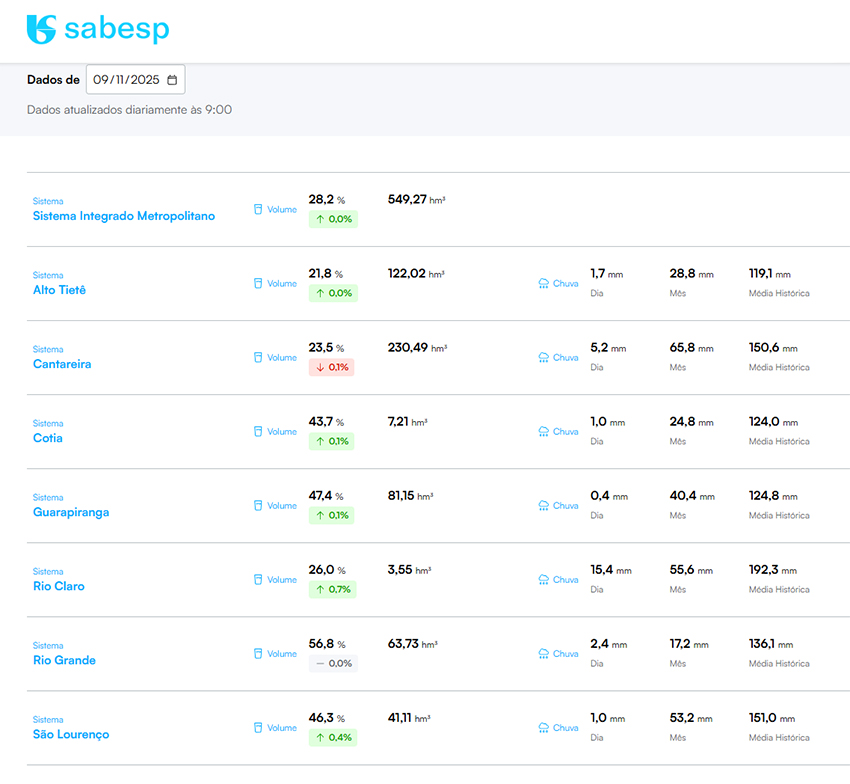
Task: Click the Cotia volume bucket icon
Action: click(257, 432)
